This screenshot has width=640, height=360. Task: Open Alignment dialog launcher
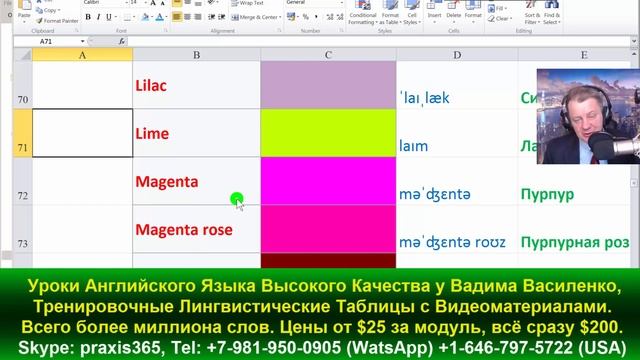click(279, 31)
